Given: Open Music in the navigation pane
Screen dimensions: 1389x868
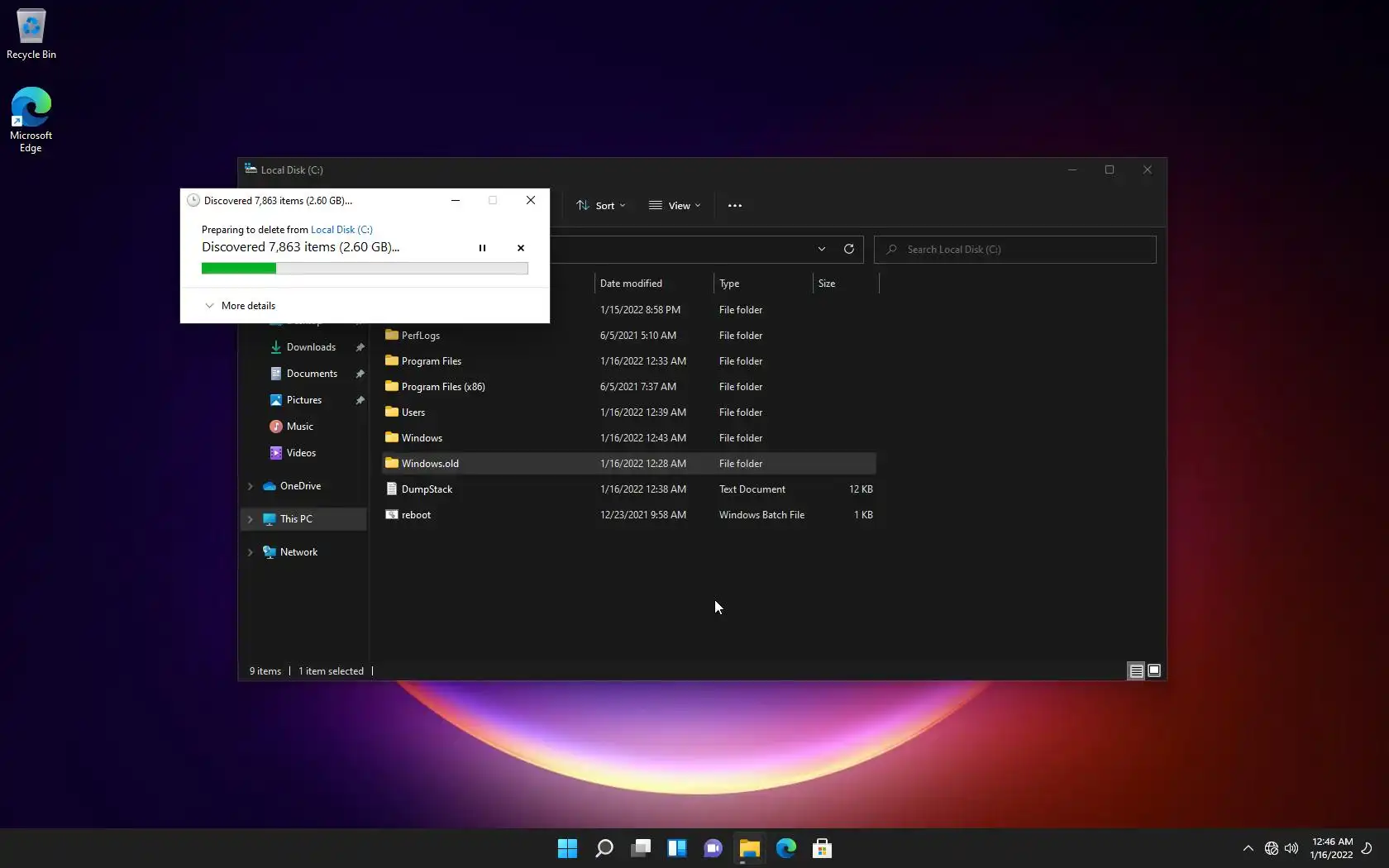Looking at the screenshot, I should coord(299,427).
